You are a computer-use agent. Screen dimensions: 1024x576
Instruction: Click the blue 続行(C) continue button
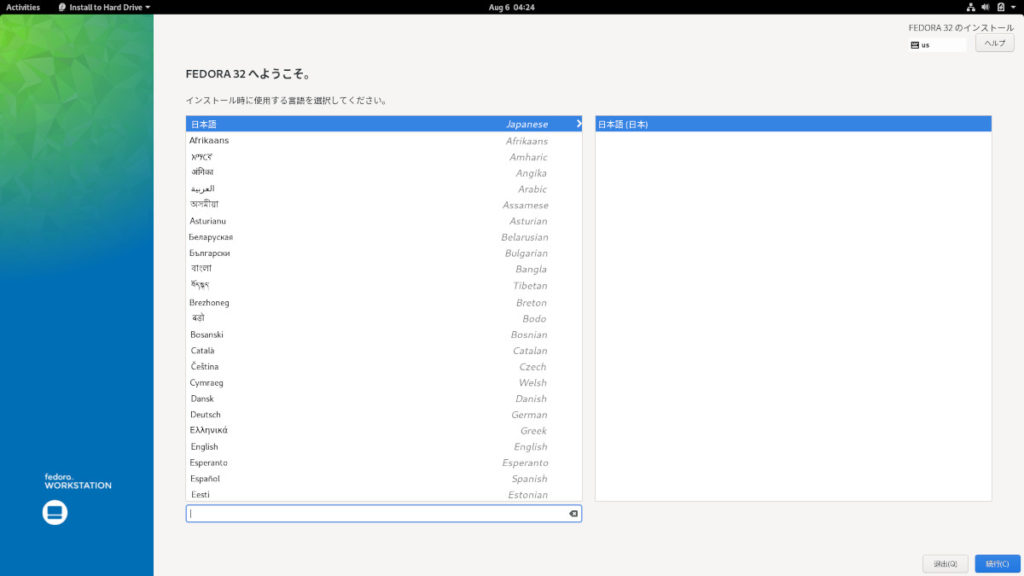(997, 564)
